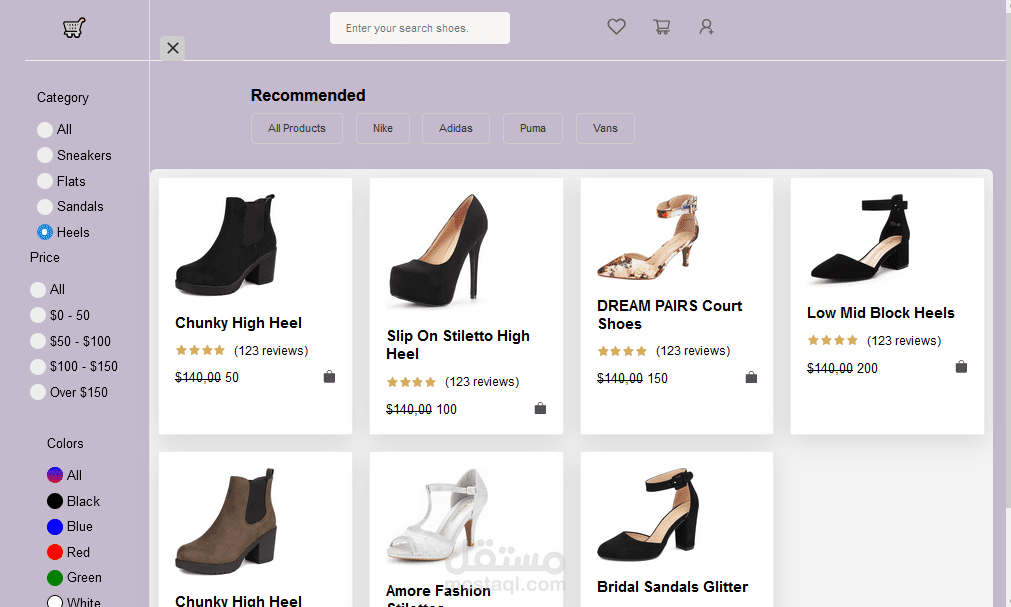This screenshot has height=607, width=1011.
Task: Choose the Sandals category option
Action: pos(45,207)
